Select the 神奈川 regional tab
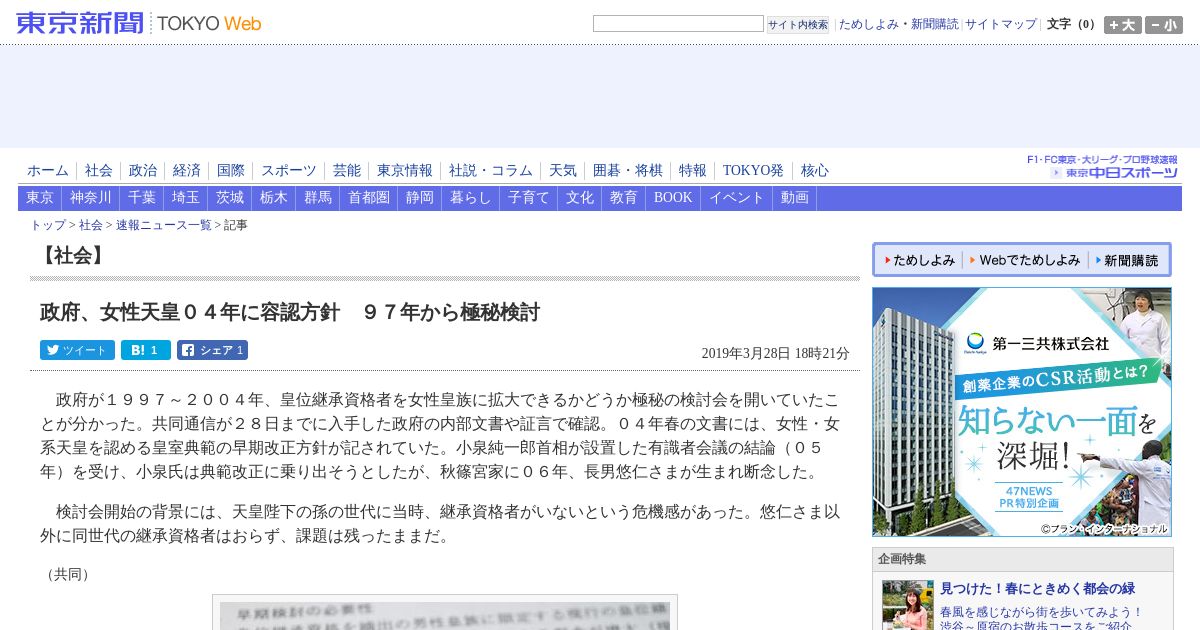1200x630 pixels. (x=91, y=198)
